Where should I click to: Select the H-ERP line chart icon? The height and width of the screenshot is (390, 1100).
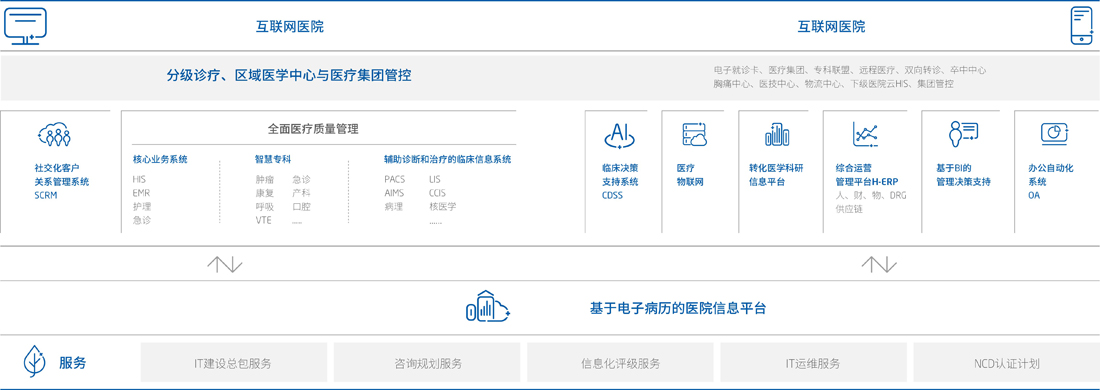(x=866, y=135)
